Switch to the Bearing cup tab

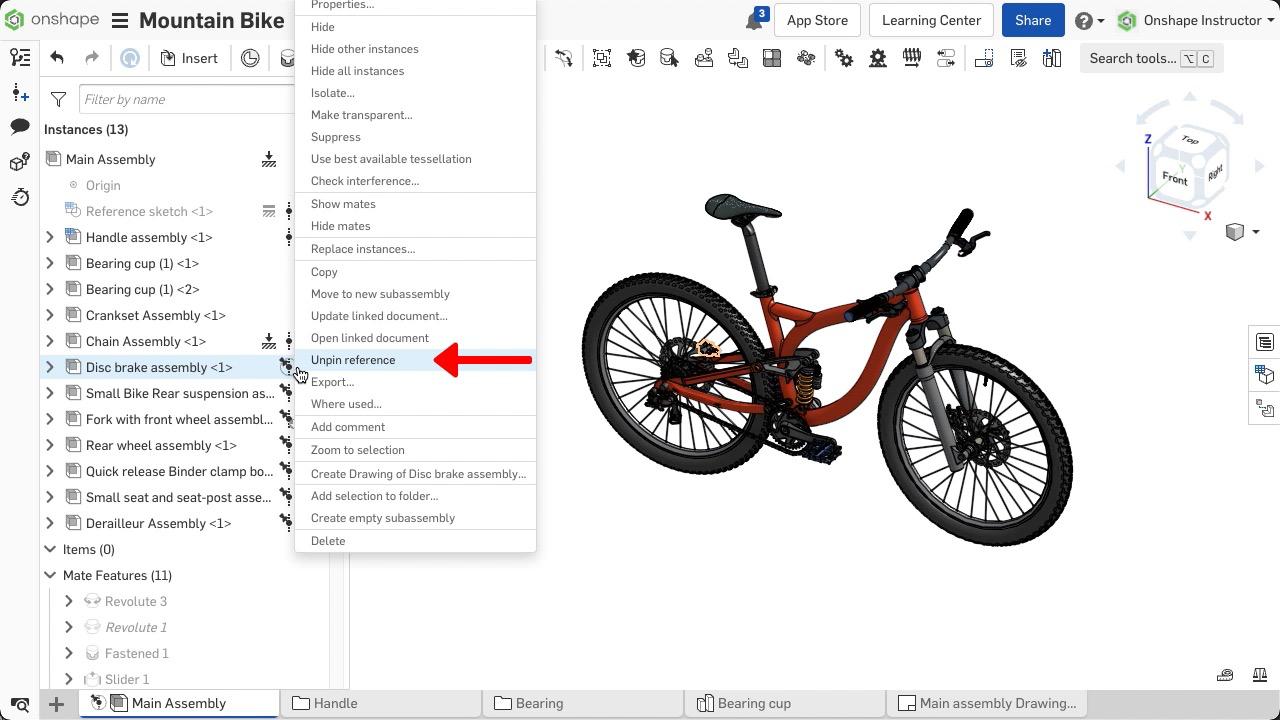click(753, 703)
